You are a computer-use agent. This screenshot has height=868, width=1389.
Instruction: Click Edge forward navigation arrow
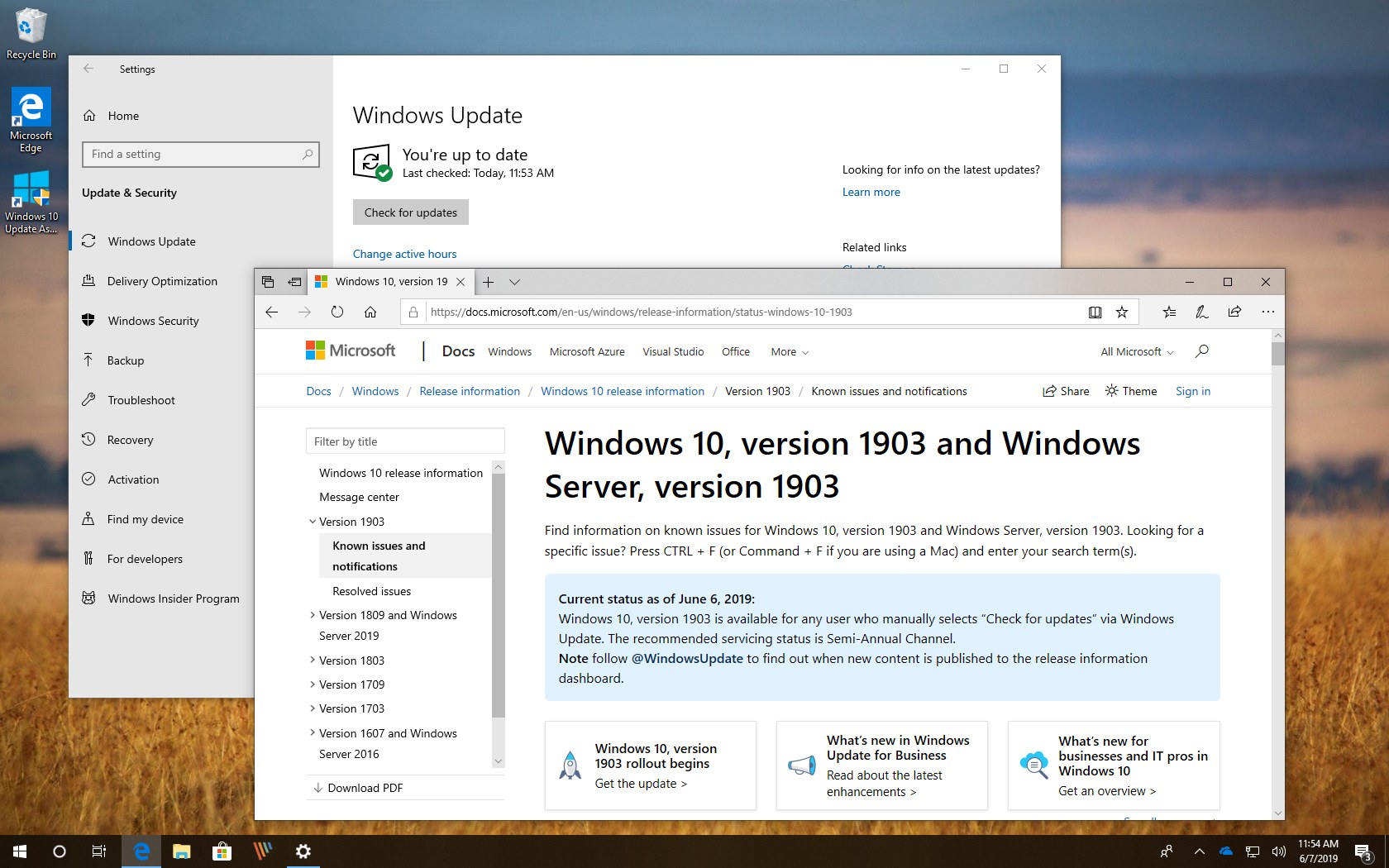pyautogui.click(x=304, y=312)
